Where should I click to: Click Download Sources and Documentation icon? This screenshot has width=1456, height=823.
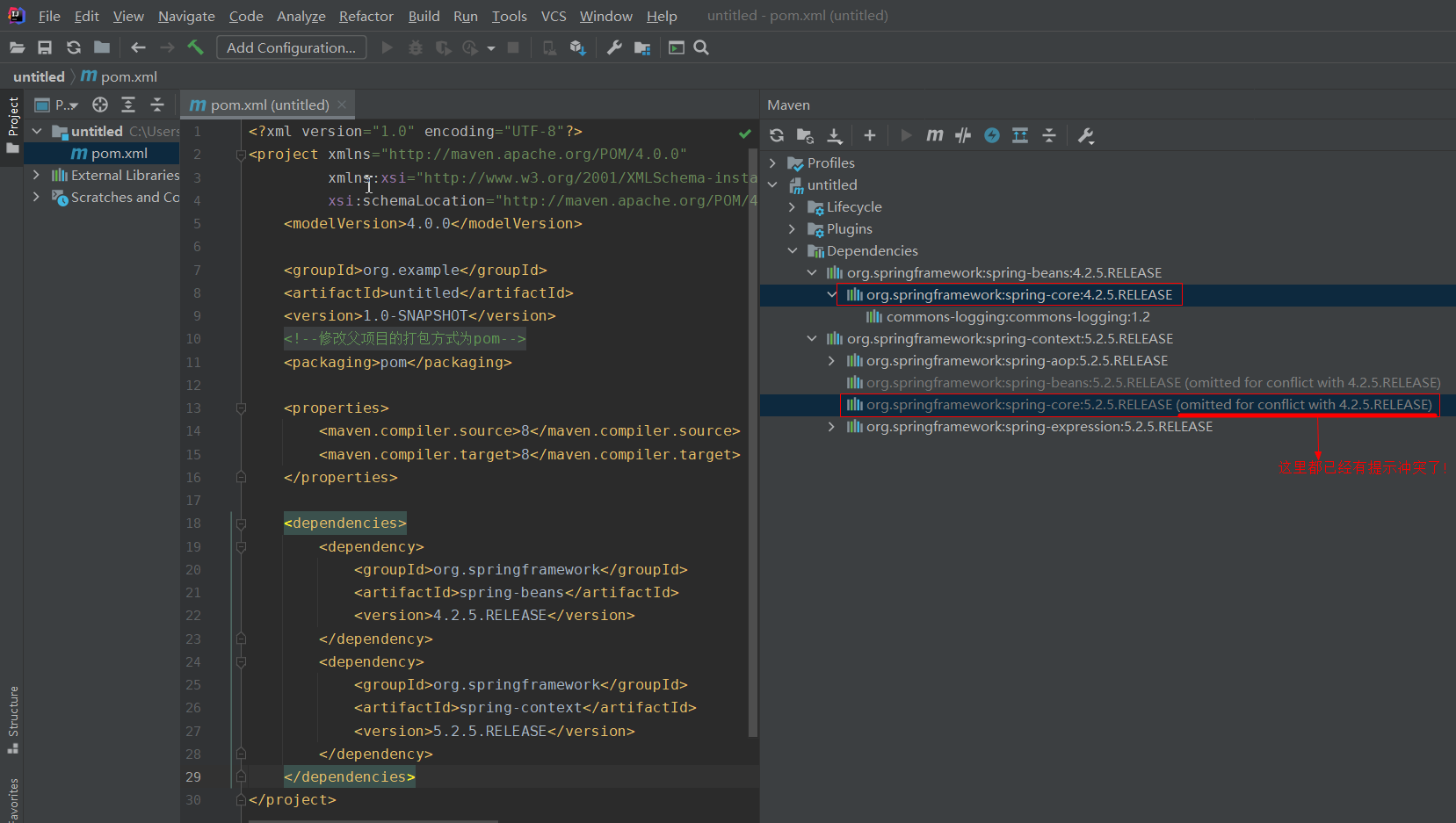pyautogui.click(x=835, y=135)
